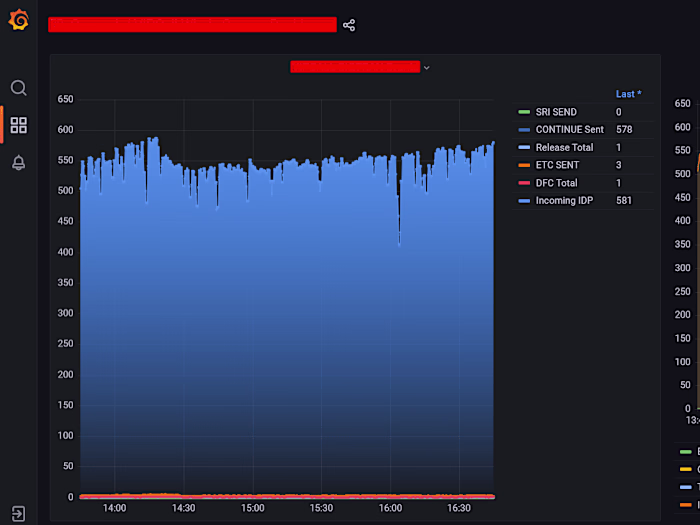700x525 pixels.
Task: Click the redacted dashboard title bar
Action: 192,25
